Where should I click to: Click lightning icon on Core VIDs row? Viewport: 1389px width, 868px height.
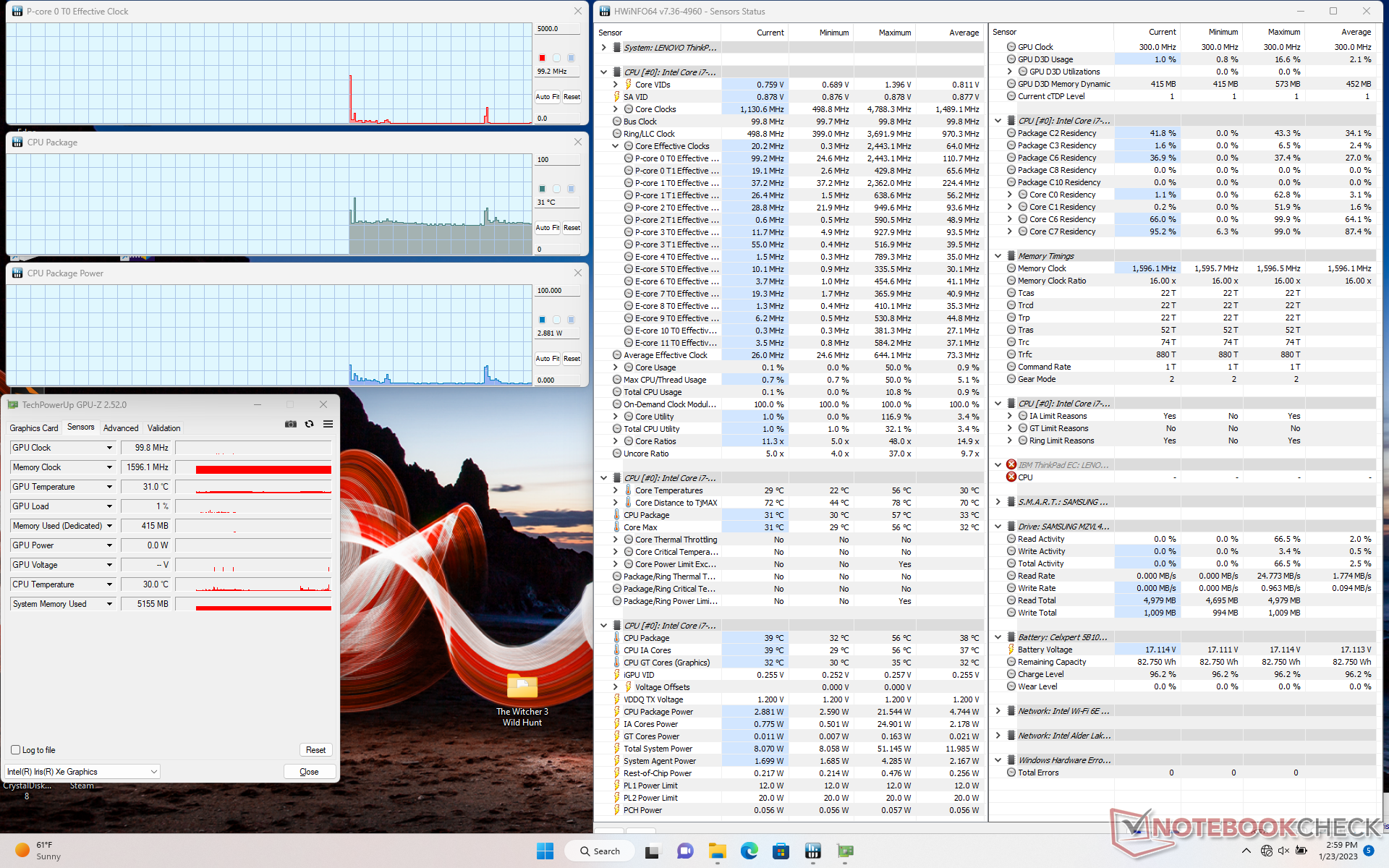[628, 85]
